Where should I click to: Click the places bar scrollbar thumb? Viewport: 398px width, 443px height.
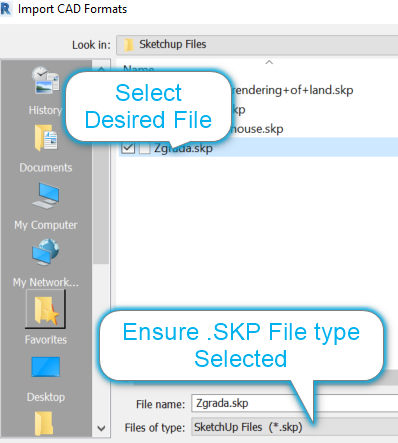(101, 170)
